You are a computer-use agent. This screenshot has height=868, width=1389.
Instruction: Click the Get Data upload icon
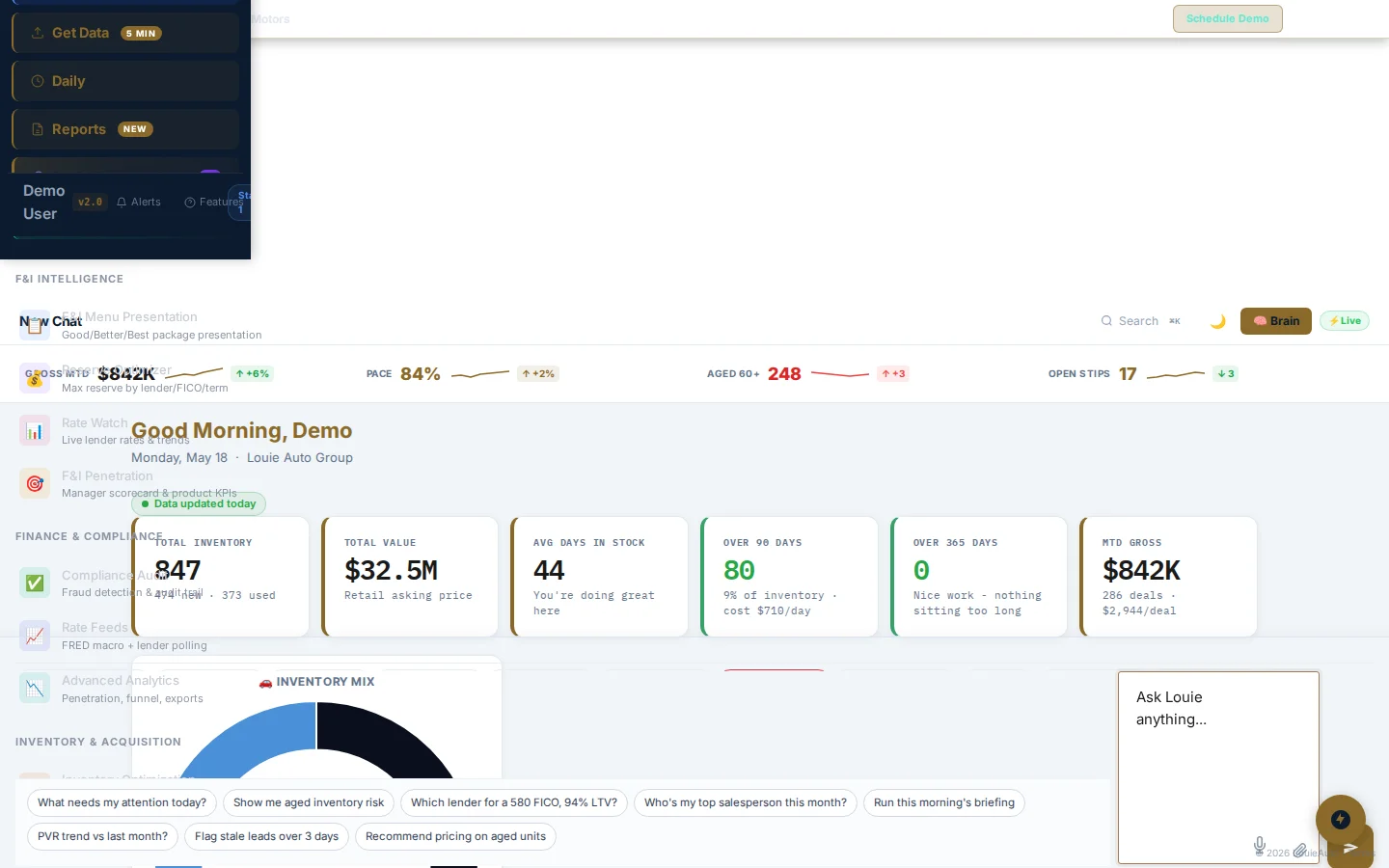(38, 33)
